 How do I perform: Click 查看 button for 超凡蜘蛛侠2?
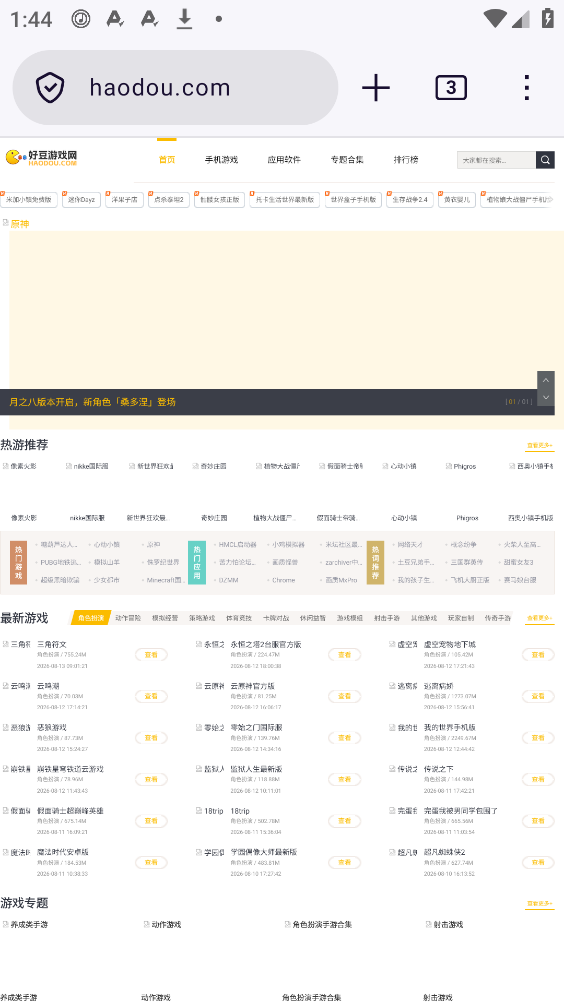pyautogui.click(x=538, y=862)
